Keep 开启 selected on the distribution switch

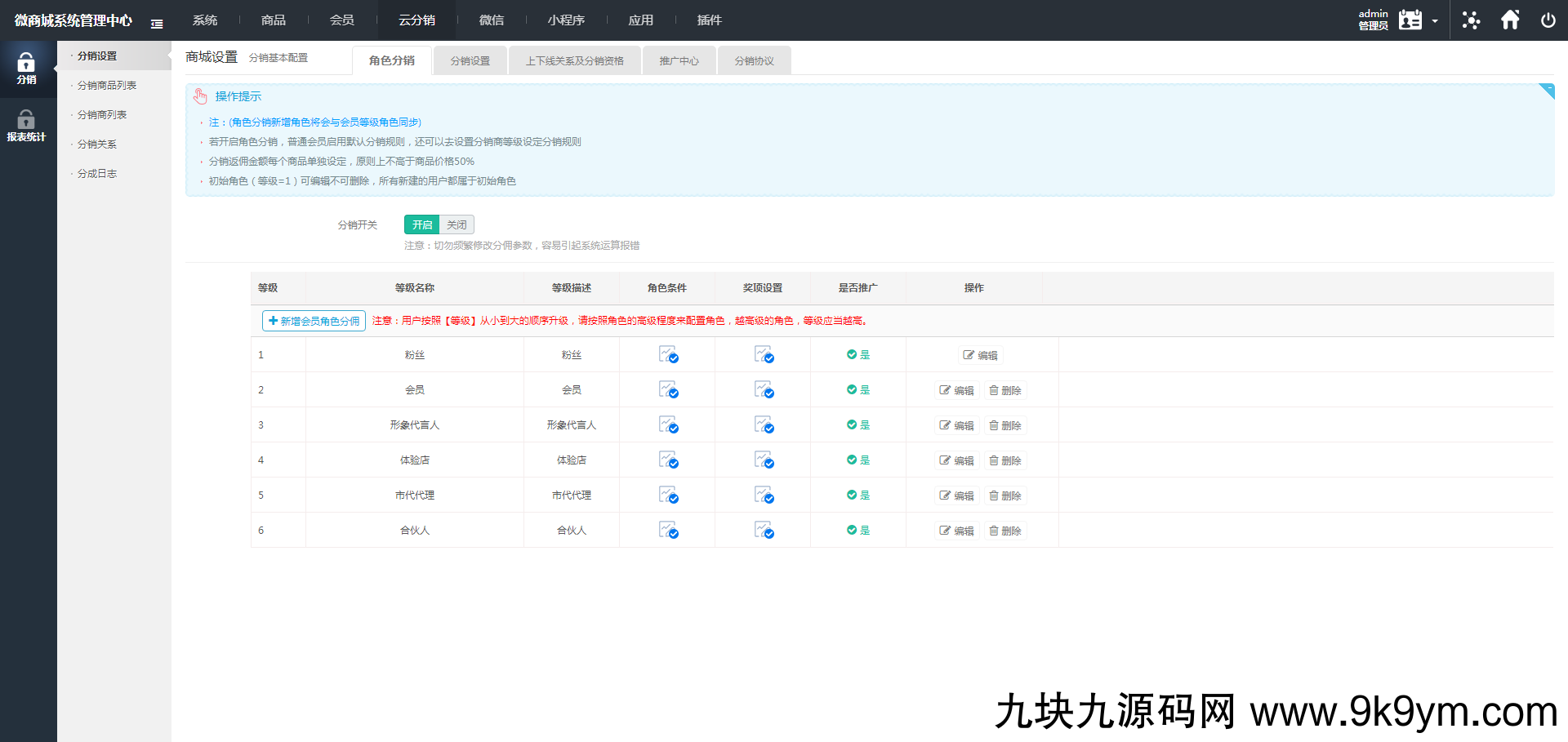421,224
